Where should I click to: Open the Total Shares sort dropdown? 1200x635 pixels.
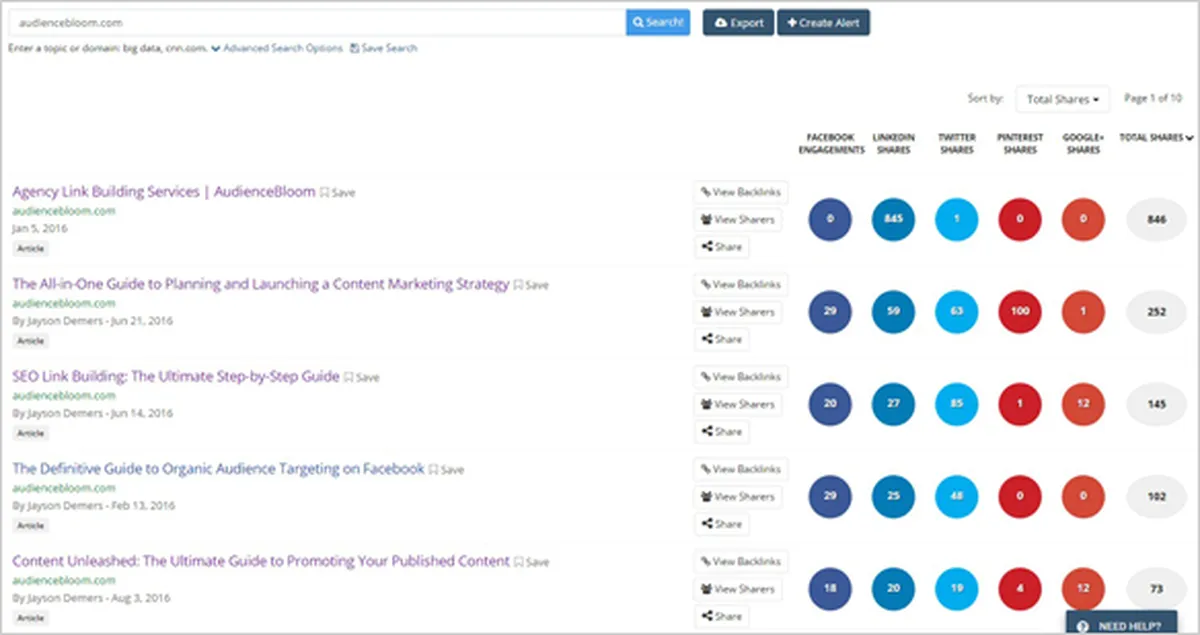(1062, 99)
